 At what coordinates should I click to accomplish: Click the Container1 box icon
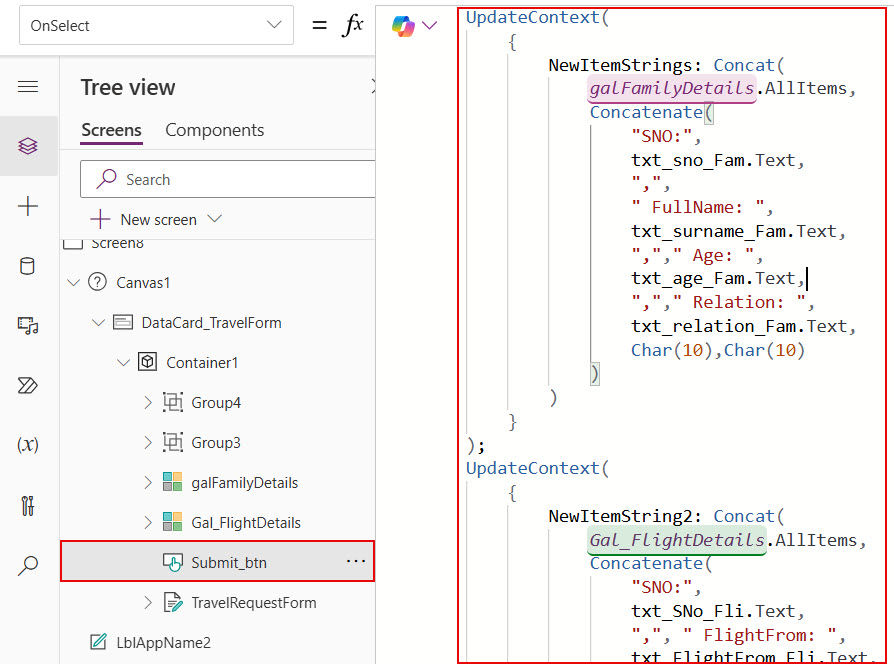point(147,362)
